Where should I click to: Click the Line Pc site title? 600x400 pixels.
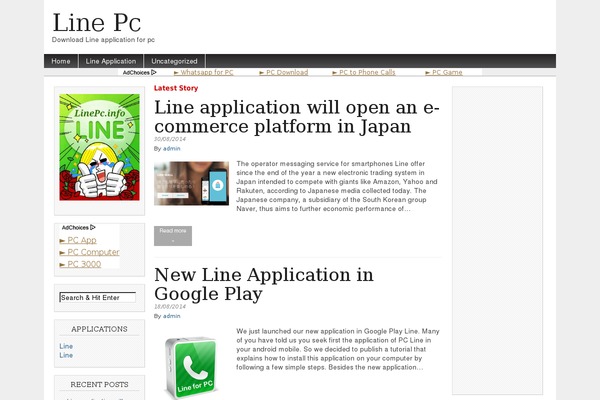(x=97, y=23)
